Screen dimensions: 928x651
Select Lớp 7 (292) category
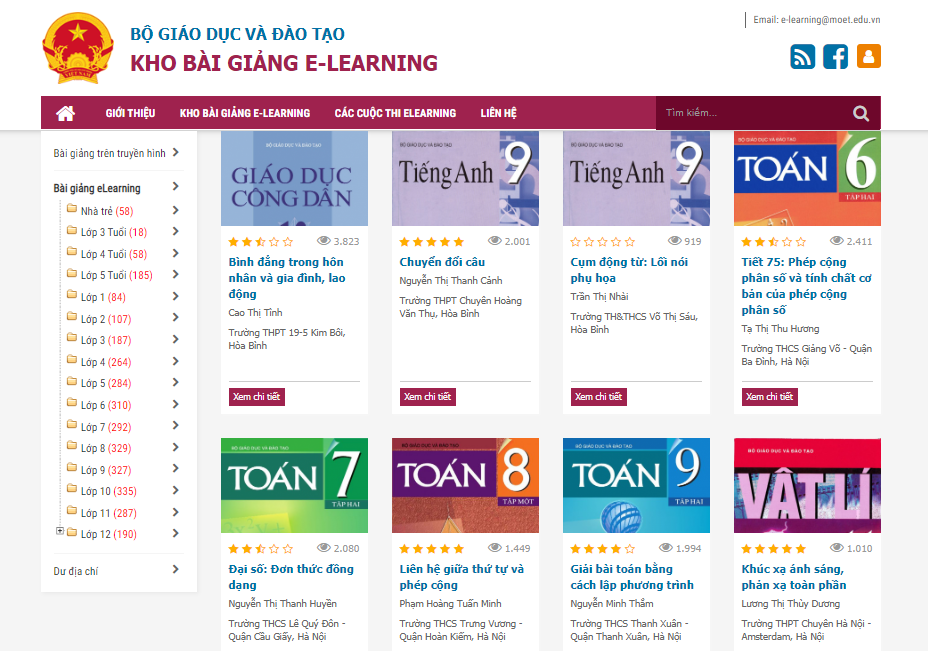tap(106, 427)
